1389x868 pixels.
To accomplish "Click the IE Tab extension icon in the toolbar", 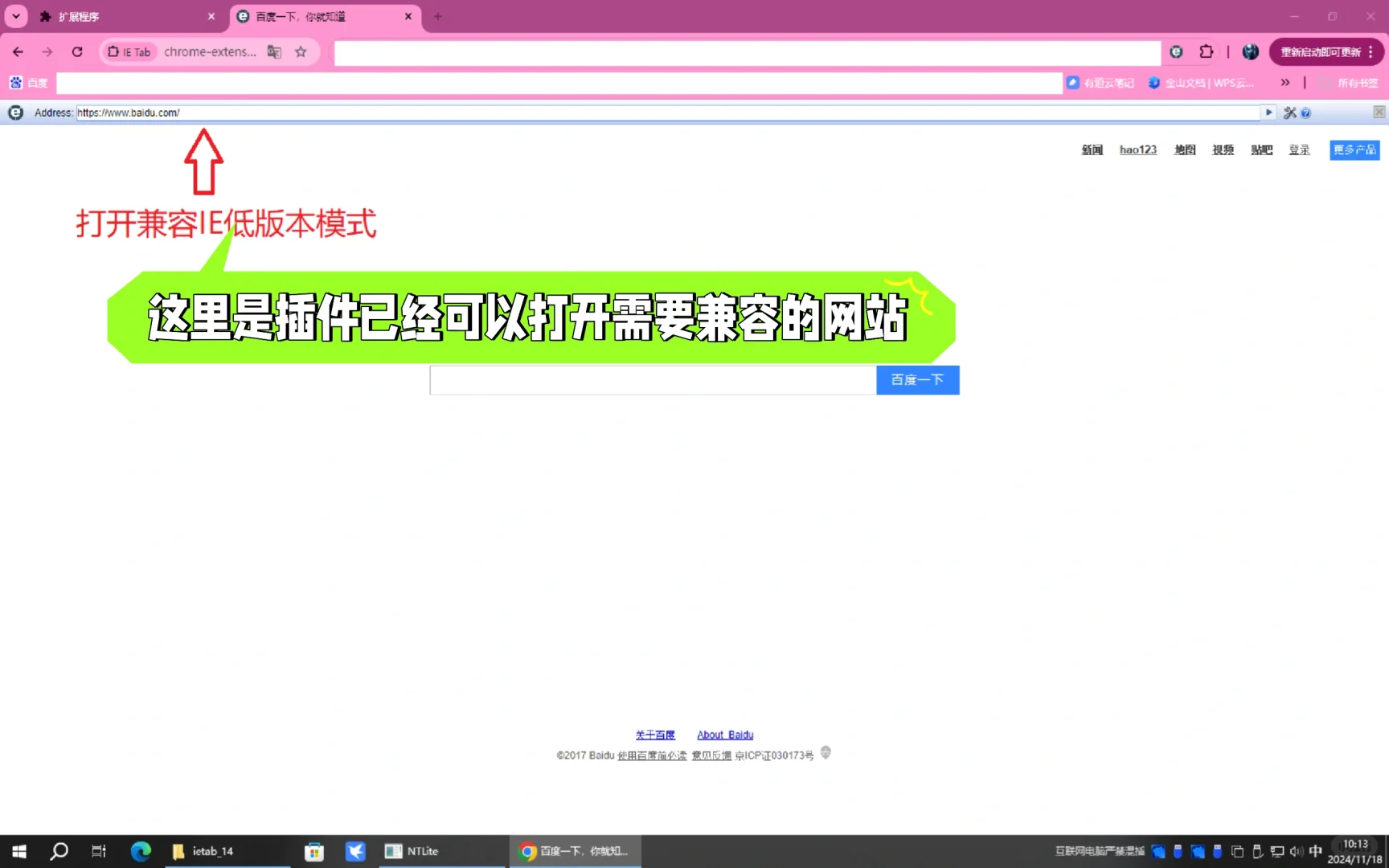I will (x=1176, y=51).
